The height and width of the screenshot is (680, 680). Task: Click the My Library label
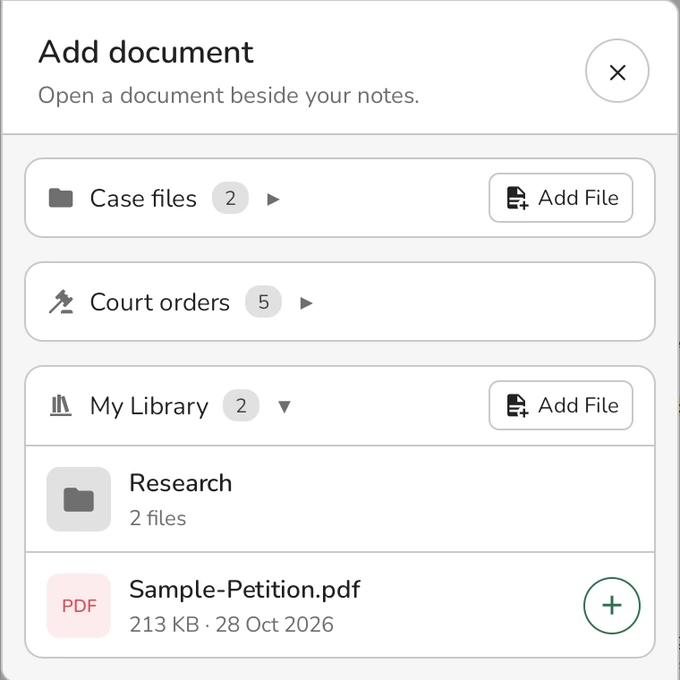click(149, 406)
